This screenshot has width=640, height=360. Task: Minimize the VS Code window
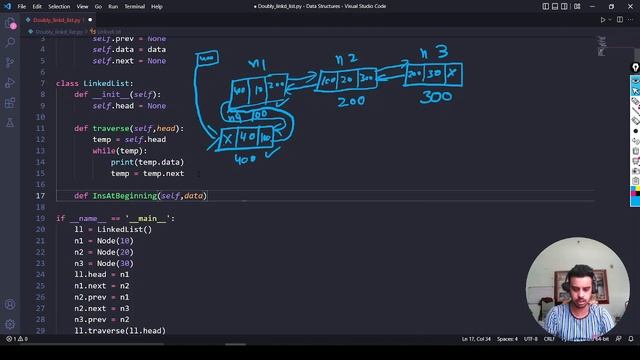[x=592, y=6]
